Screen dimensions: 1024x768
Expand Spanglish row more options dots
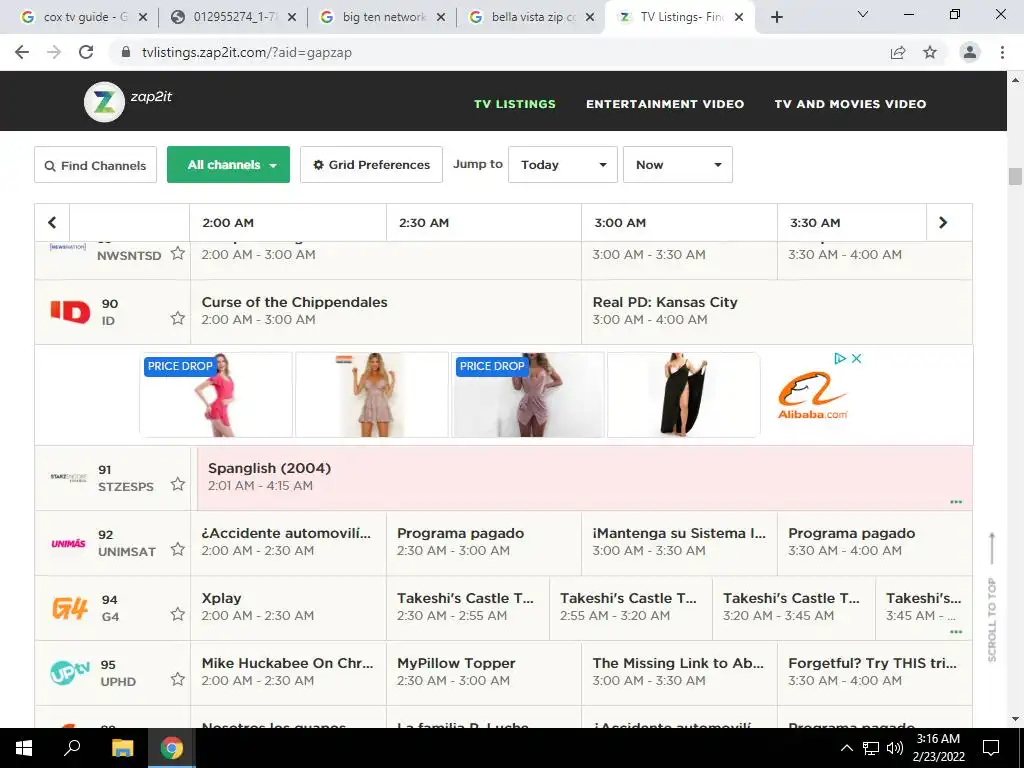956,502
